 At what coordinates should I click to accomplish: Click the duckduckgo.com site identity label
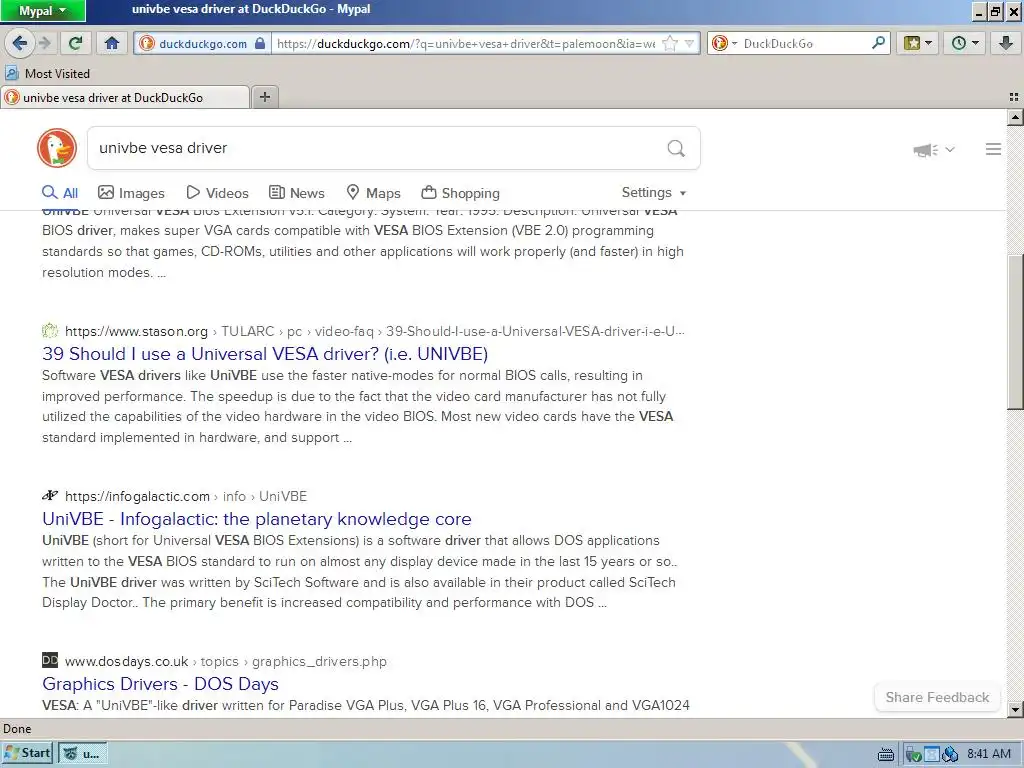pos(203,44)
